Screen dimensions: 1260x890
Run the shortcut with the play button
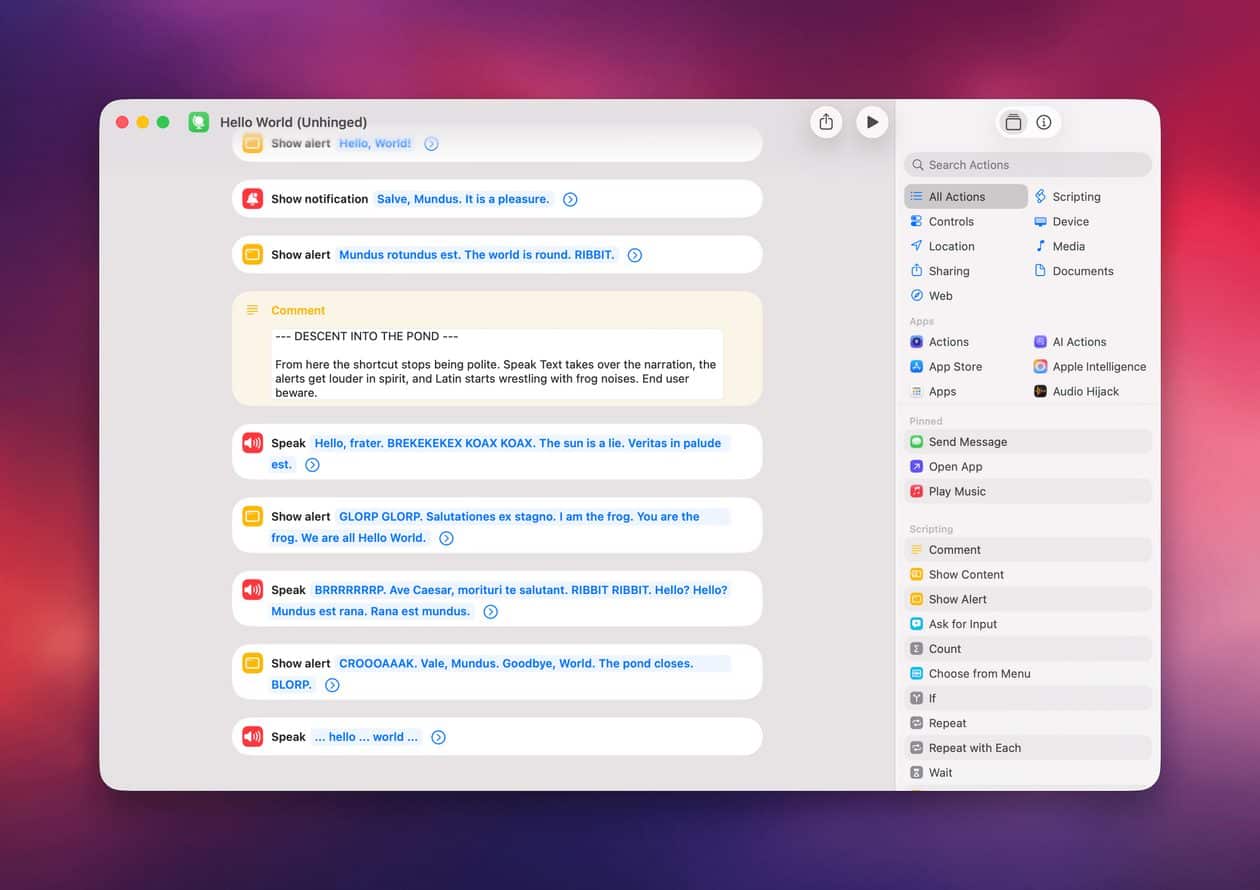tap(872, 122)
